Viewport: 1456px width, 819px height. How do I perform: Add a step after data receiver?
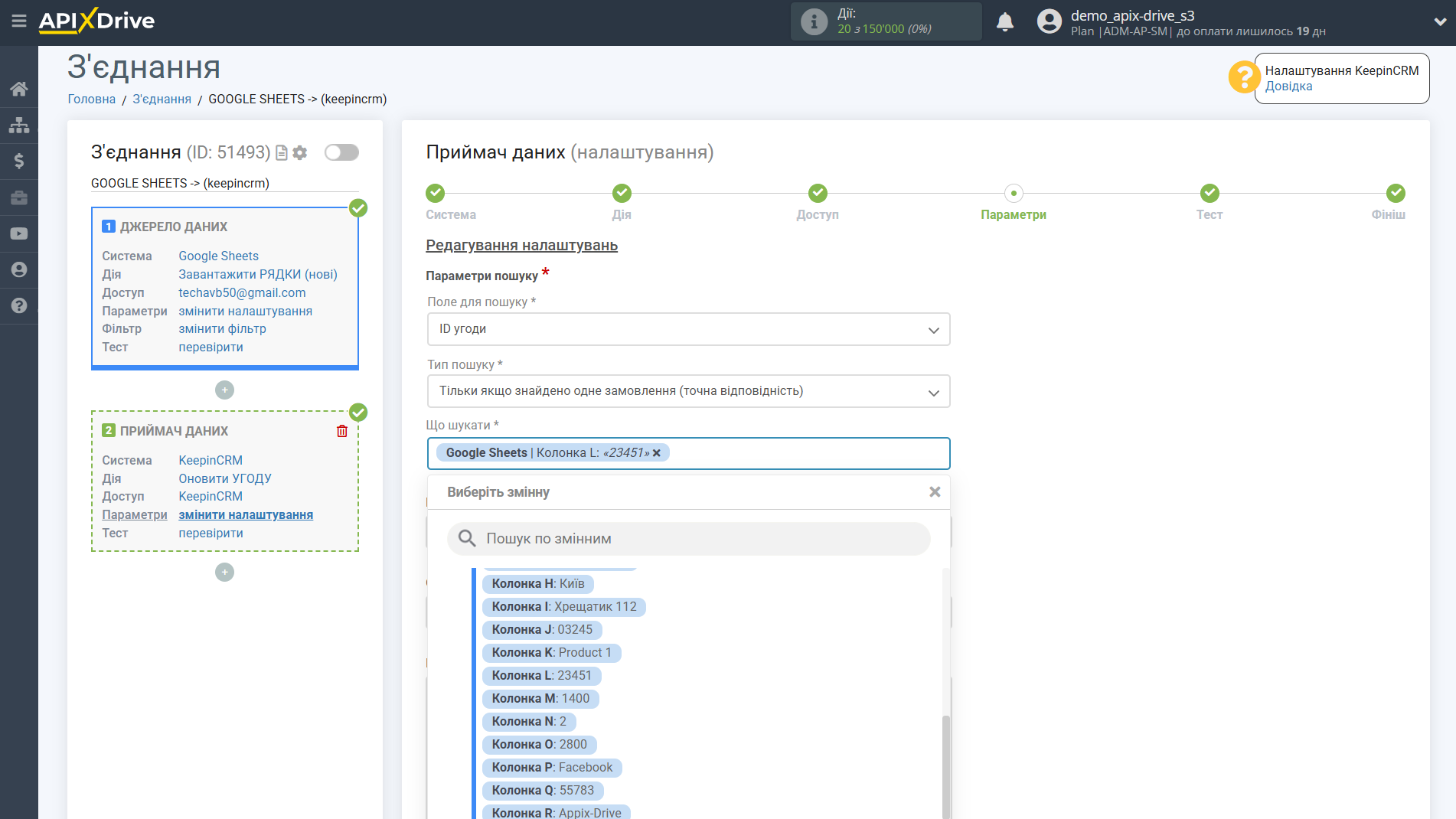click(224, 573)
